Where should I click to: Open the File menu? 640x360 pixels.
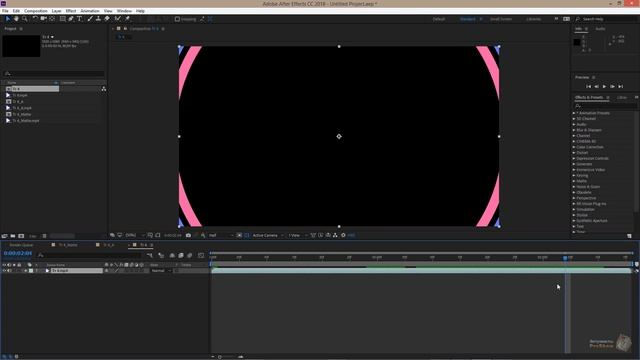(x=5, y=11)
